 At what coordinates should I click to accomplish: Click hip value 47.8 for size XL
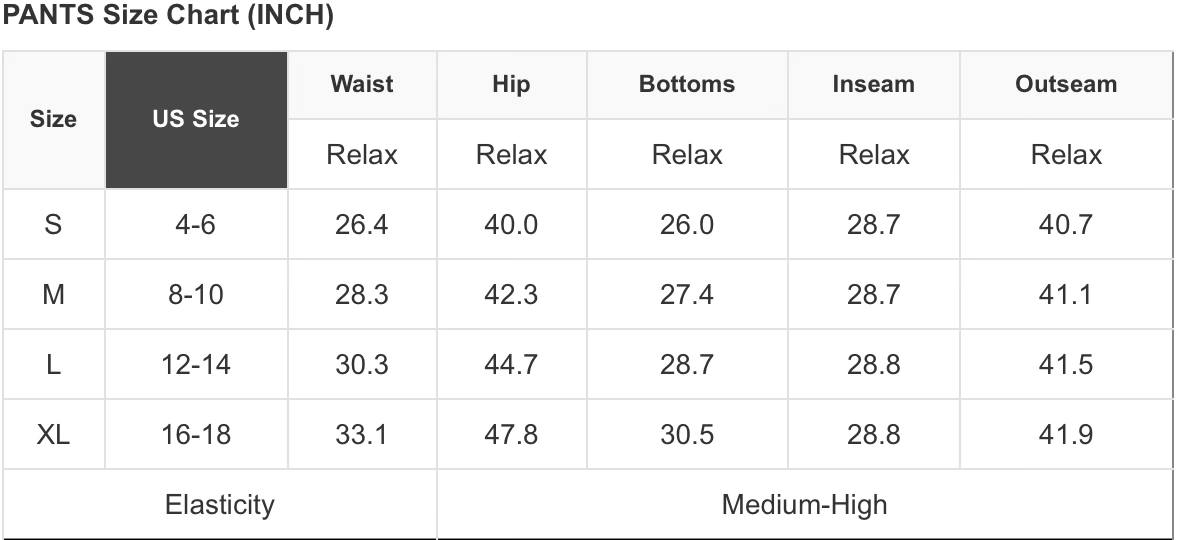tap(511, 435)
